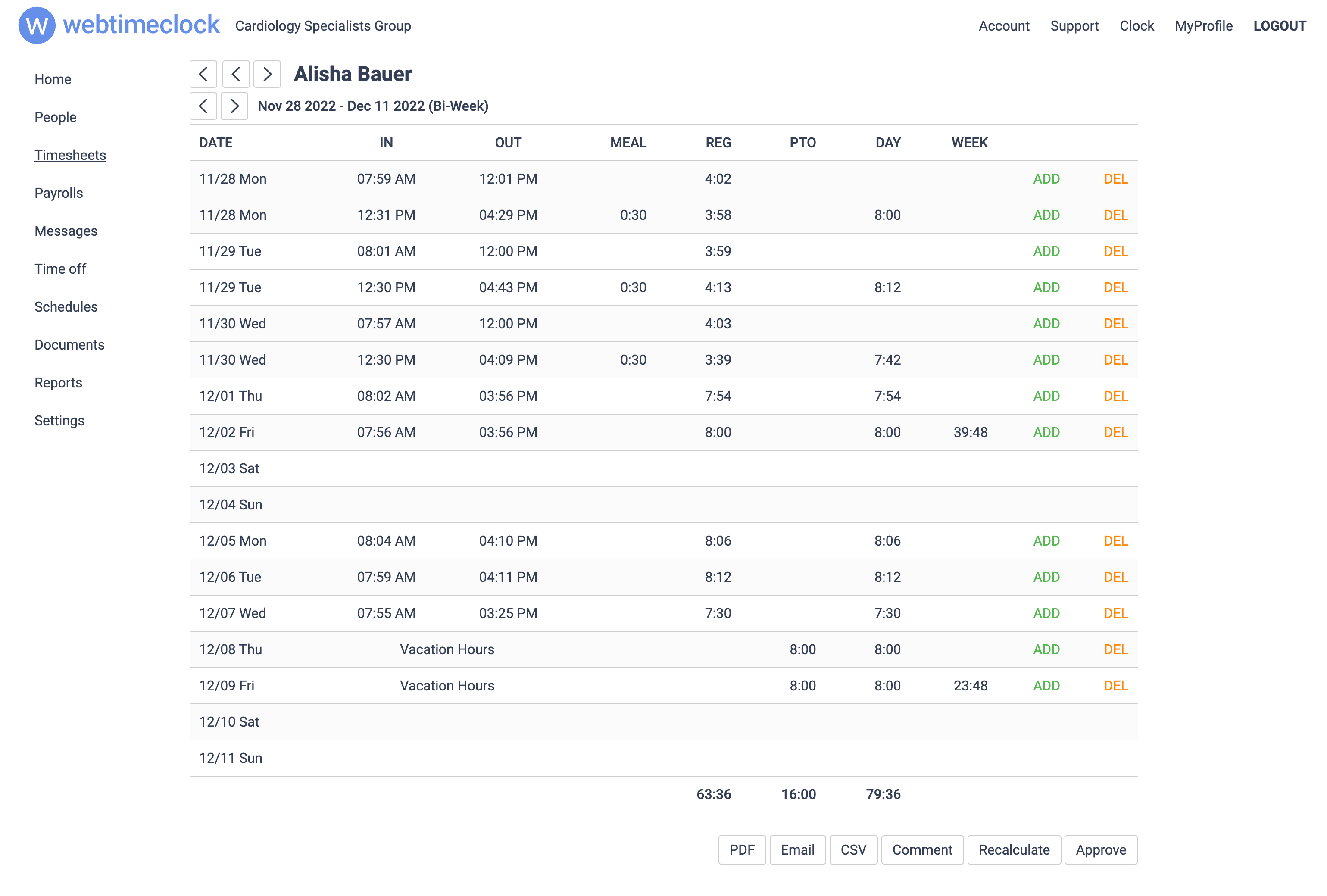The image size is (1327, 896).
Task: Email the timesheet
Action: pos(797,850)
